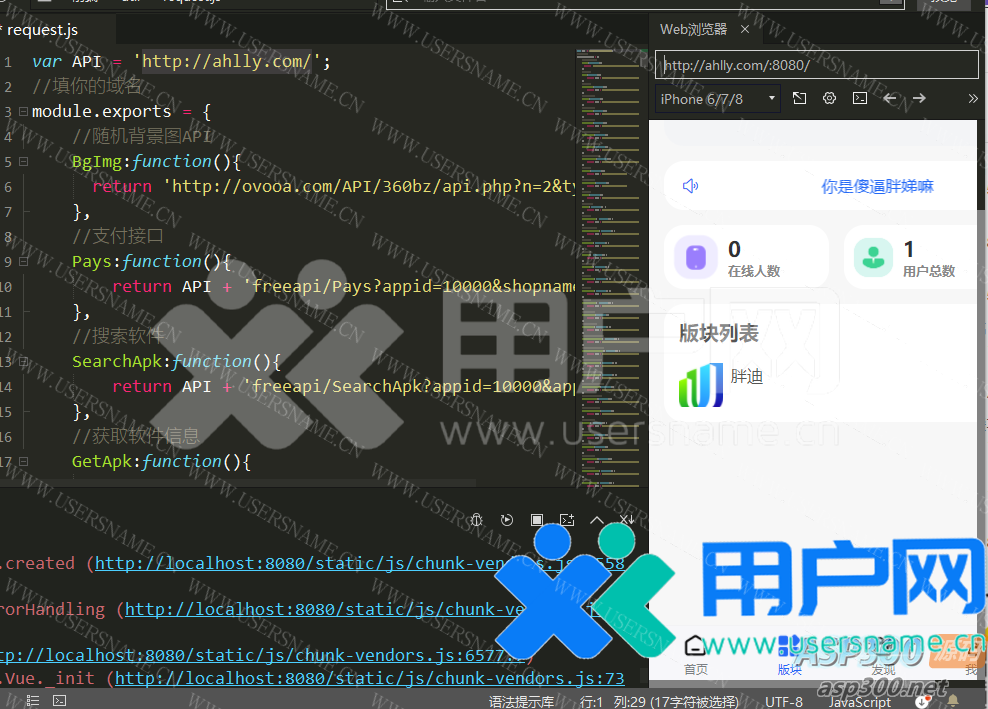The height and width of the screenshot is (709, 988).
Task: Click the debug bug icon in console
Action: tap(477, 520)
